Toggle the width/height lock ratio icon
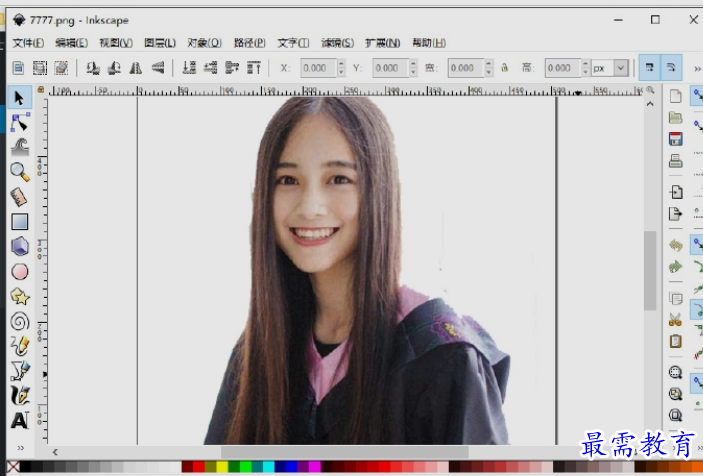 point(505,68)
